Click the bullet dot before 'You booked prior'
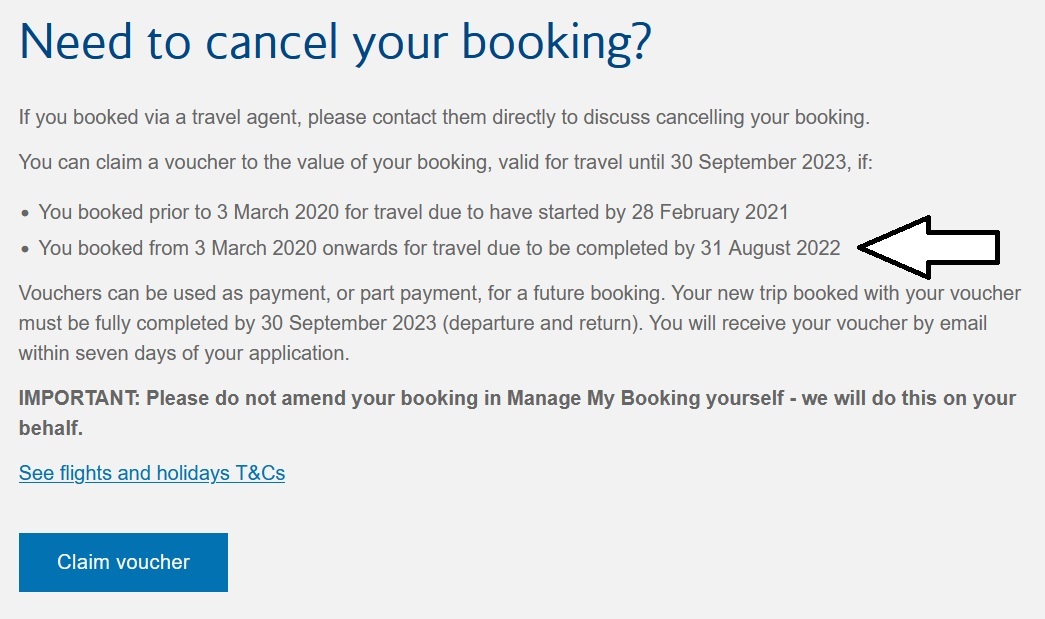Screen dimensions: 1045x619 (x=25, y=213)
